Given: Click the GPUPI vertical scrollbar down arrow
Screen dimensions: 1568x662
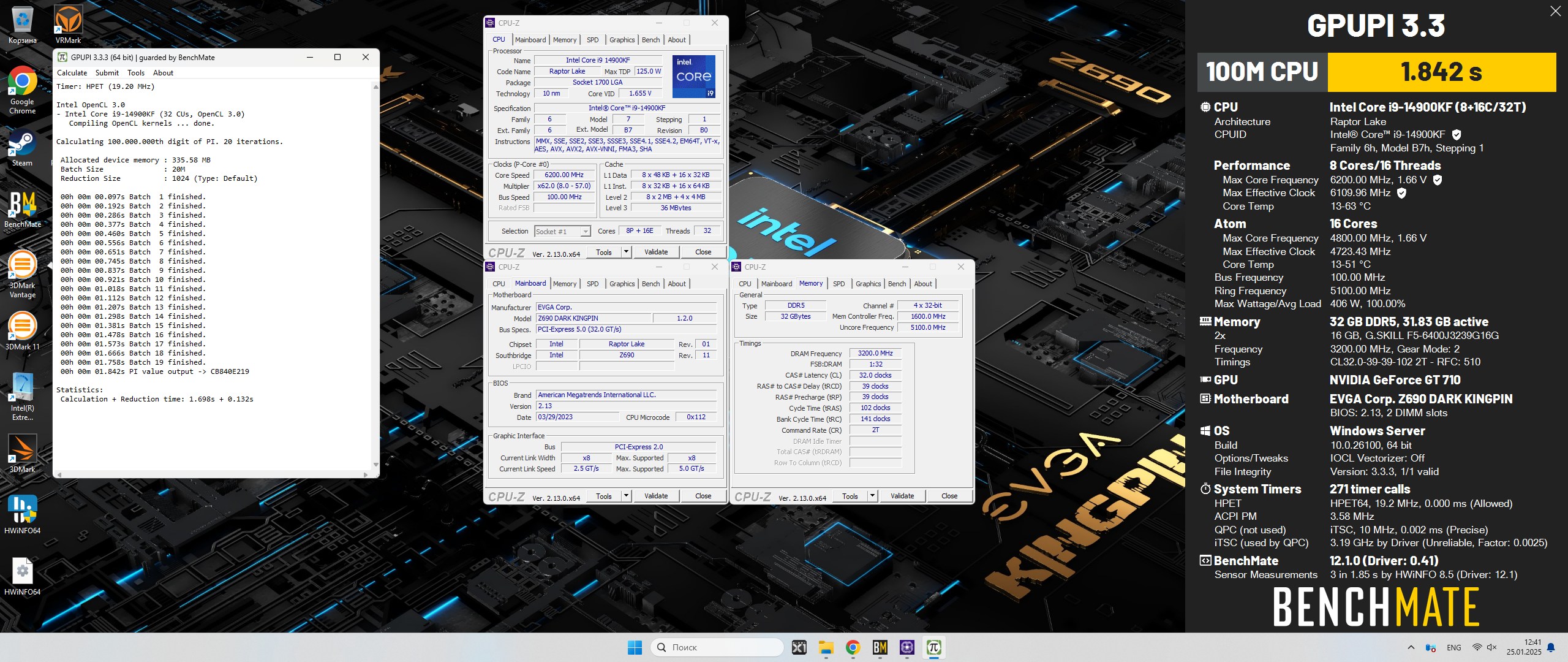Looking at the screenshot, I should click(375, 465).
